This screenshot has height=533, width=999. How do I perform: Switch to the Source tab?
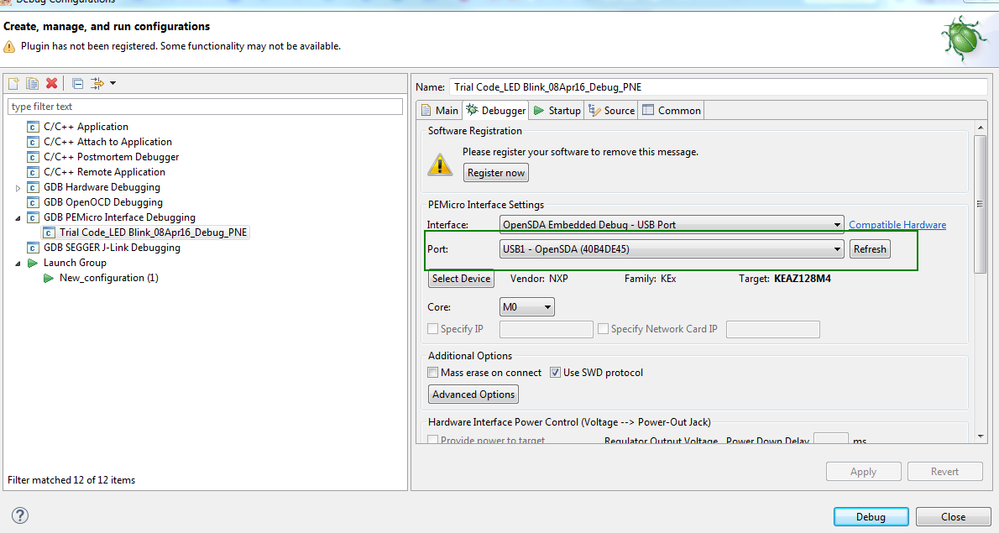[x=612, y=110]
